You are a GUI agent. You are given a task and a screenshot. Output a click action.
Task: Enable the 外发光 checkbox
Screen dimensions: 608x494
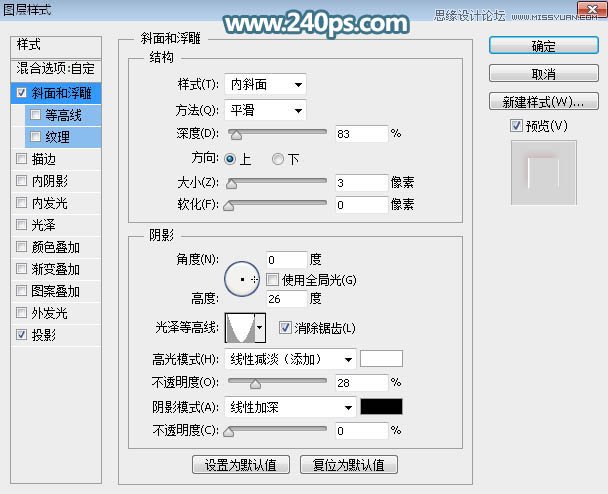click(x=21, y=313)
